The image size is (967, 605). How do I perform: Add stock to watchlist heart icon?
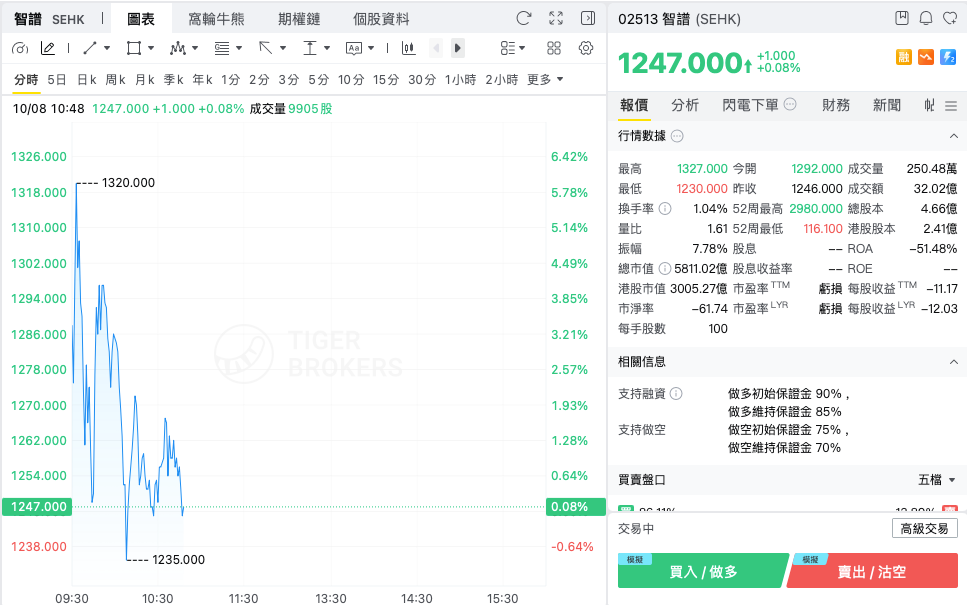[950, 19]
